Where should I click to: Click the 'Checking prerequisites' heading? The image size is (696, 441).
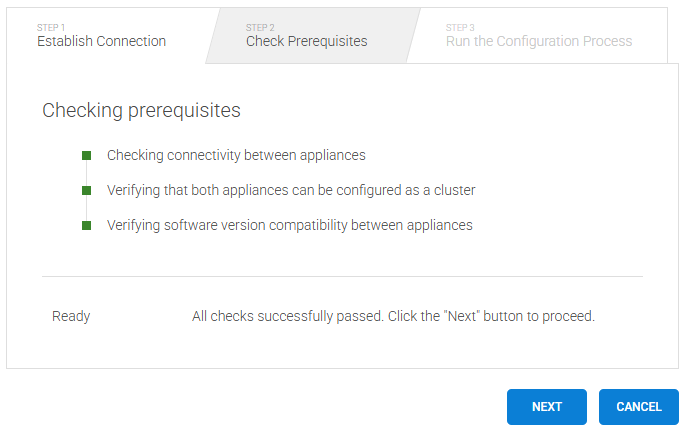click(x=141, y=110)
